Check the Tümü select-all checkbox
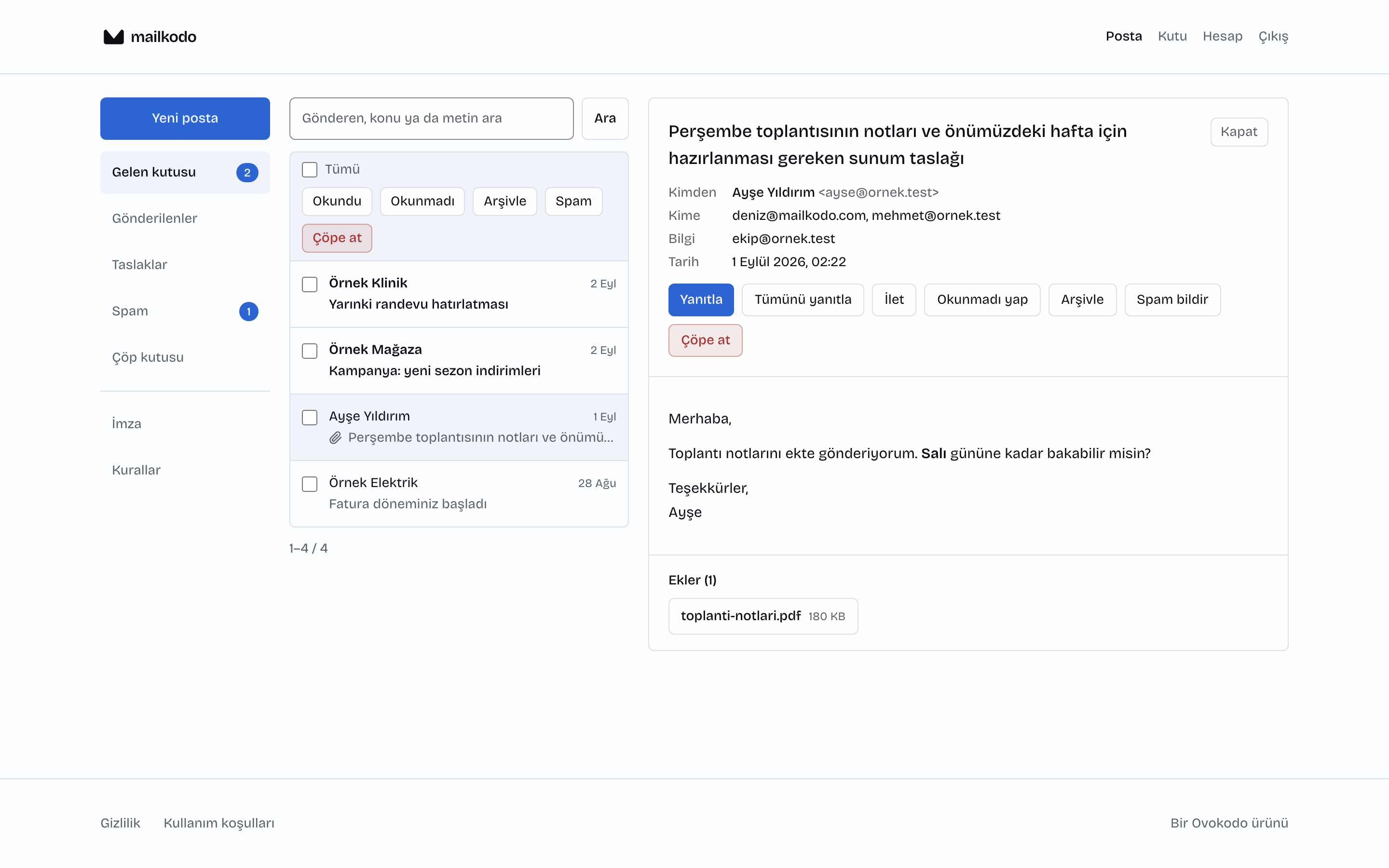1389x868 pixels. [x=310, y=170]
